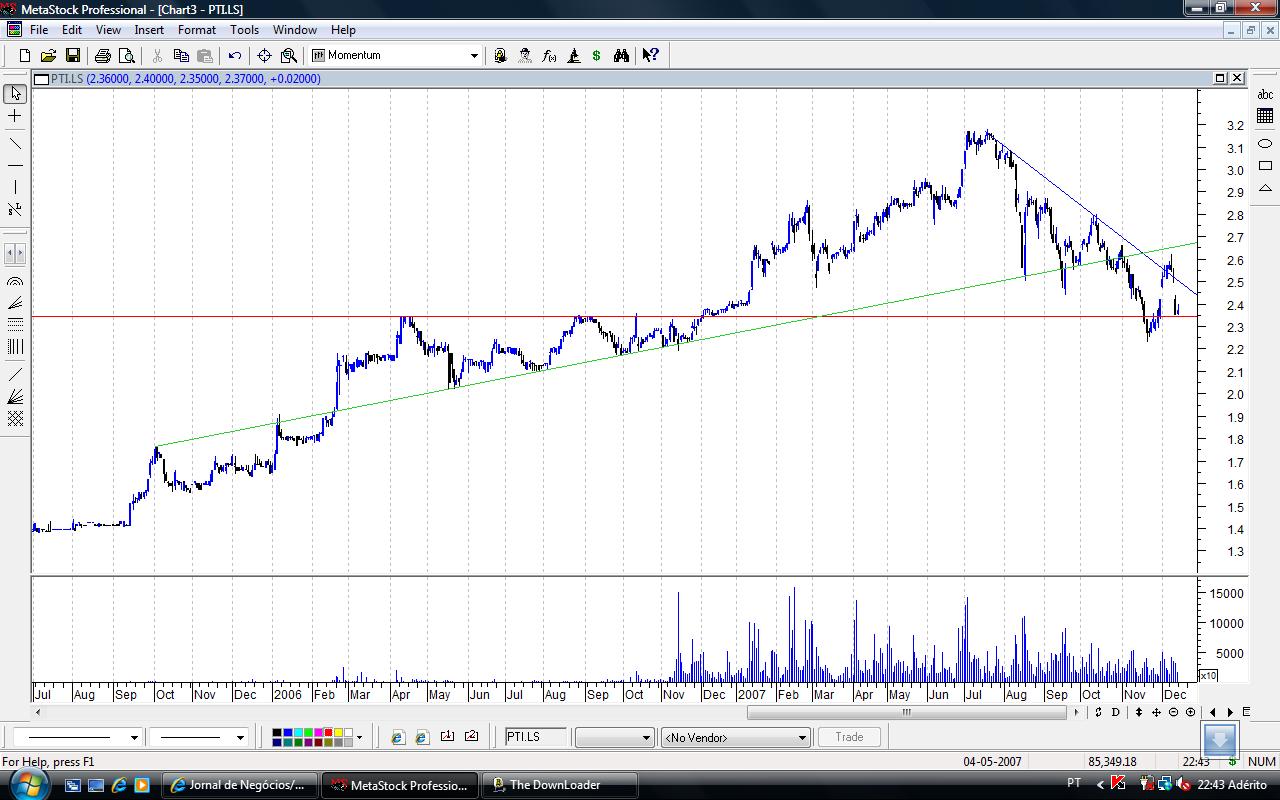Open the System Tester microscope icon
The width and height of the screenshot is (1280, 800).
(x=574, y=56)
